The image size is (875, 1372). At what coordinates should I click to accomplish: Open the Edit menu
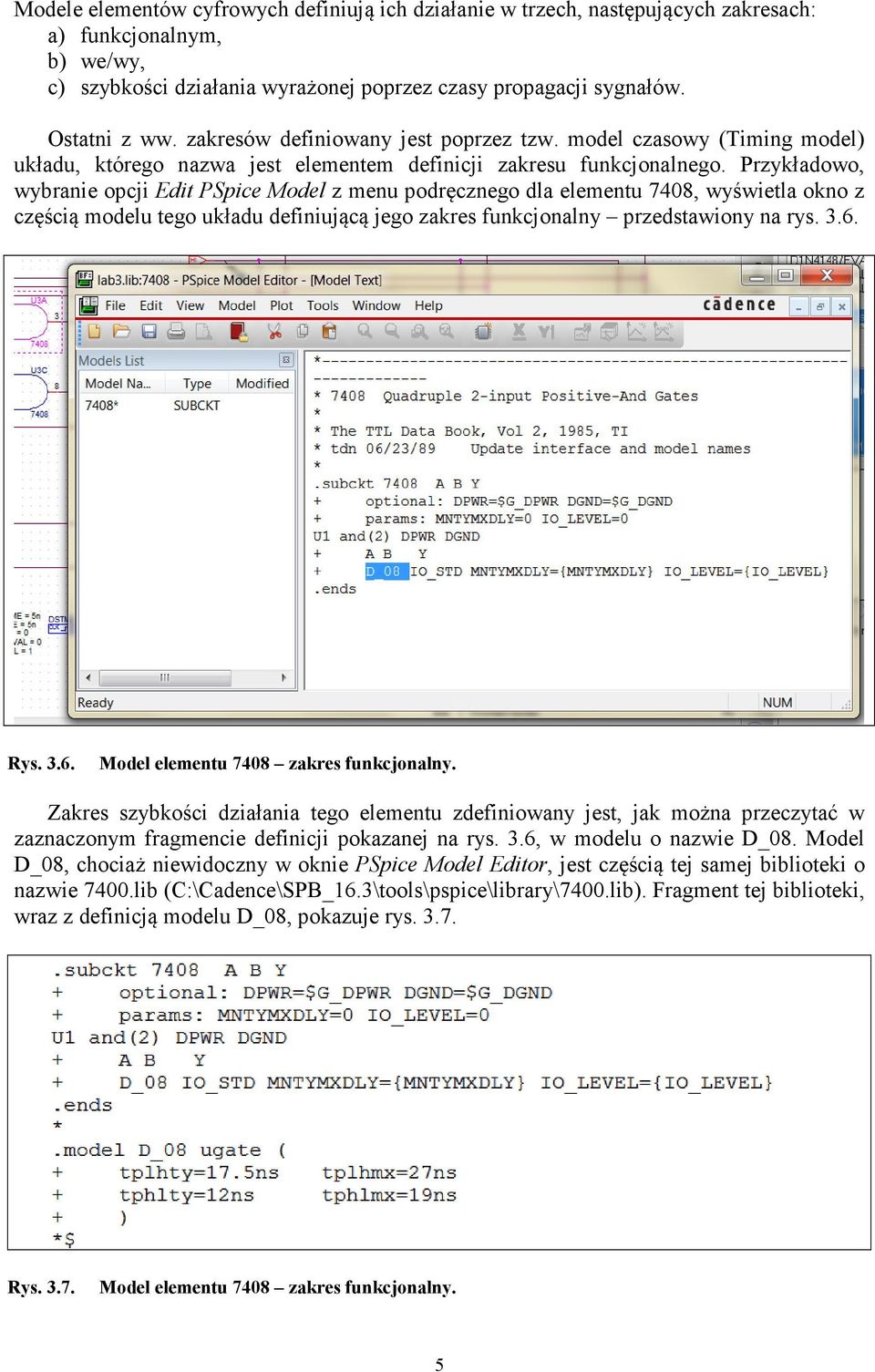150,305
